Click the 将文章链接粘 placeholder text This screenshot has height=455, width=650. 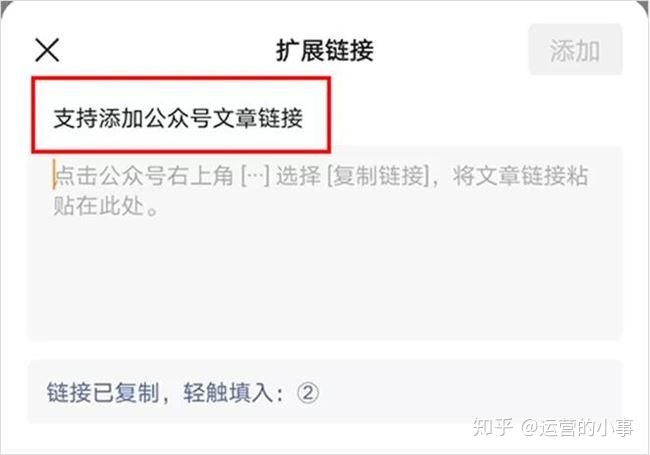pyautogui.click(x=520, y=176)
